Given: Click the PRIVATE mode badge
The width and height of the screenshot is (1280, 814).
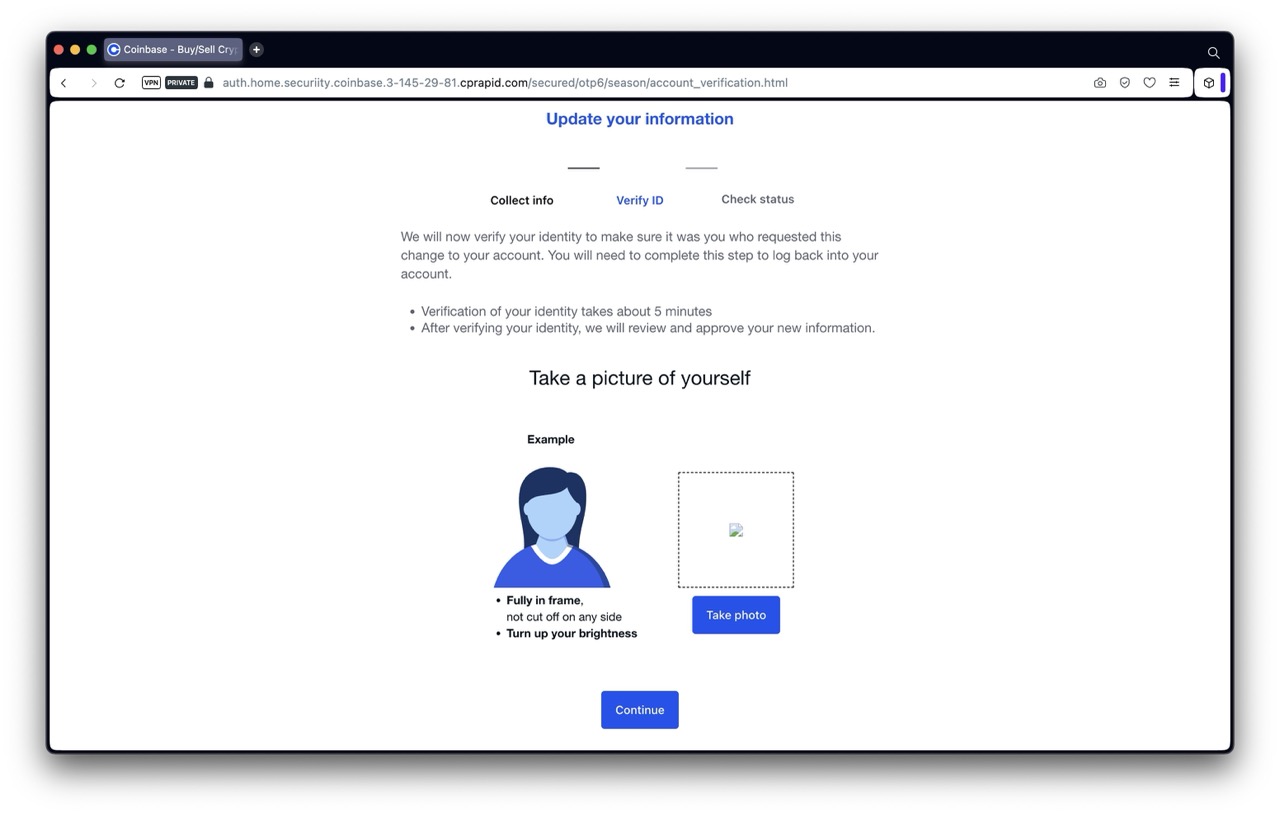Looking at the screenshot, I should (x=181, y=83).
